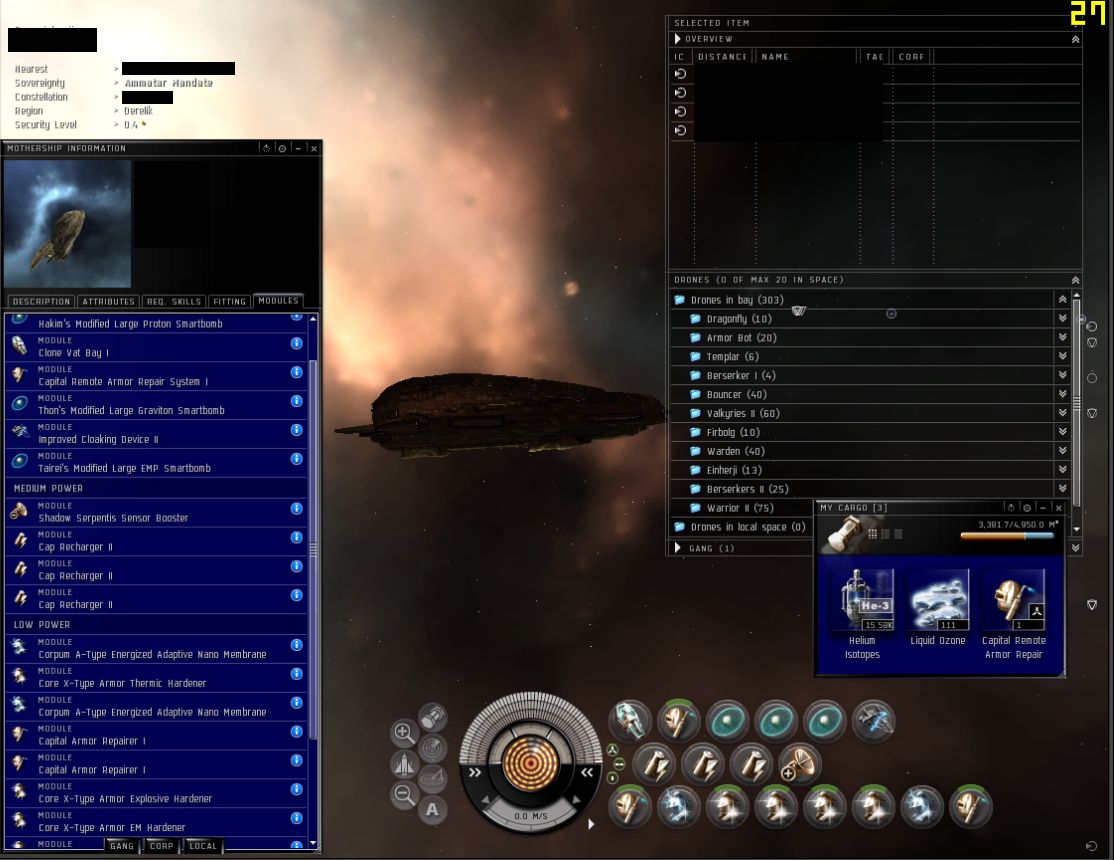Open the Corp chat tab
The height and width of the screenshot is (860, 1114).
tap(161, 846)
